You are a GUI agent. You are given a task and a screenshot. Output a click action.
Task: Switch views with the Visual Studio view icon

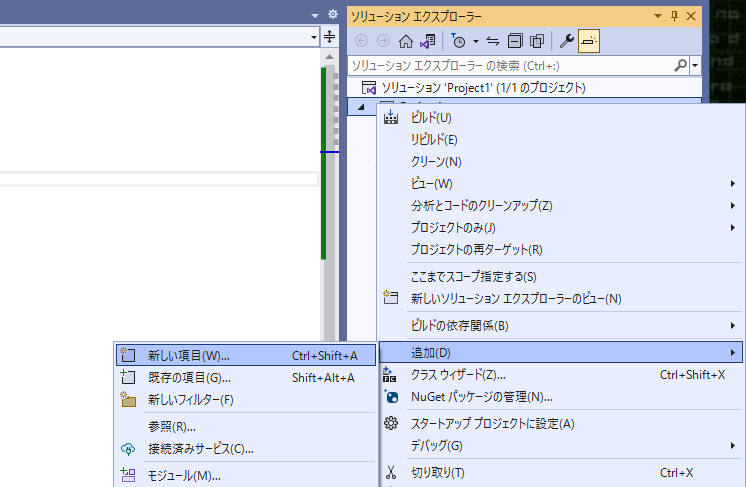pyautogui.click(x=427, y=41)
